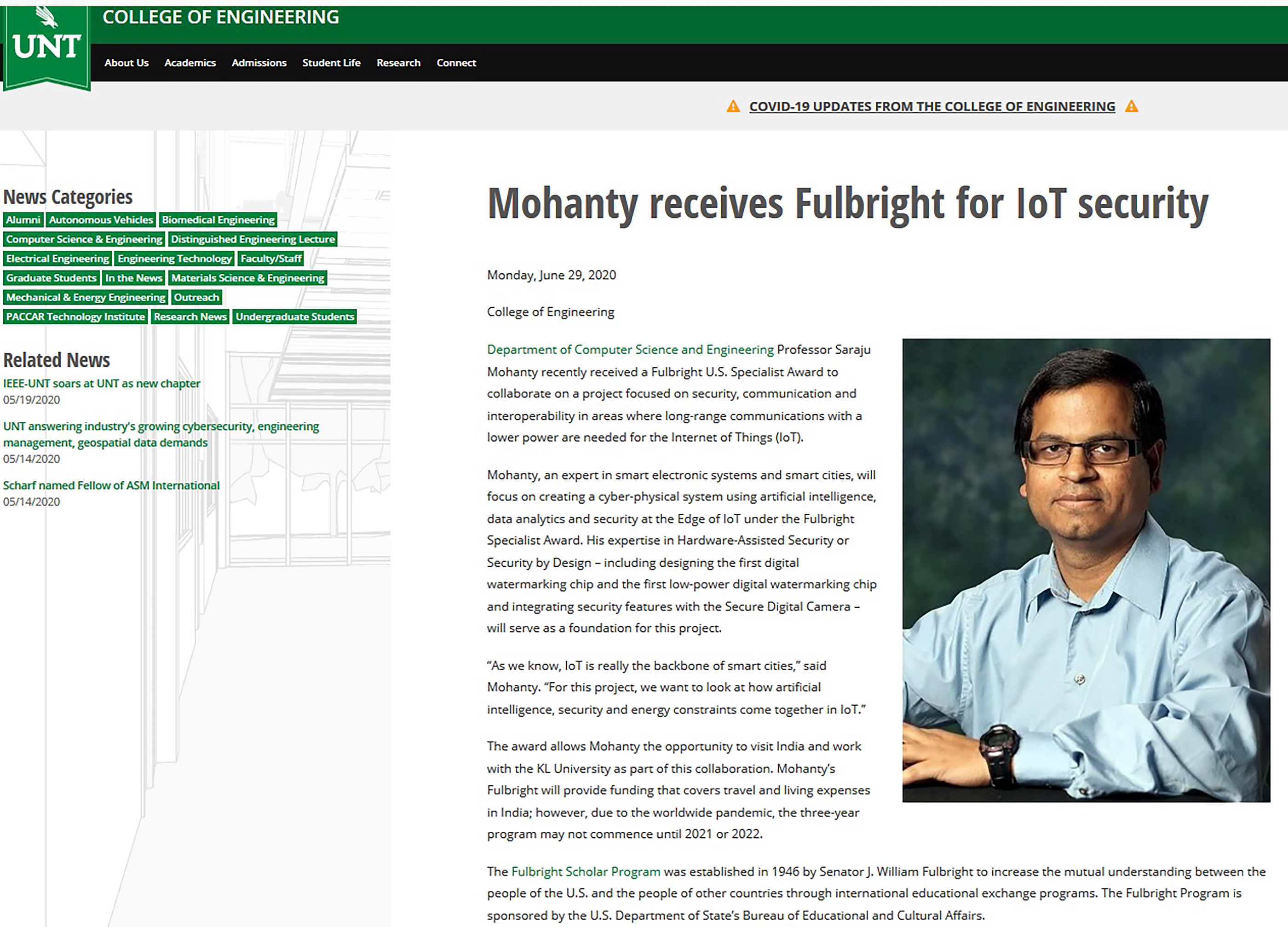Select the Research News category tag
The image size is (1288, 927).
[190, 317]
